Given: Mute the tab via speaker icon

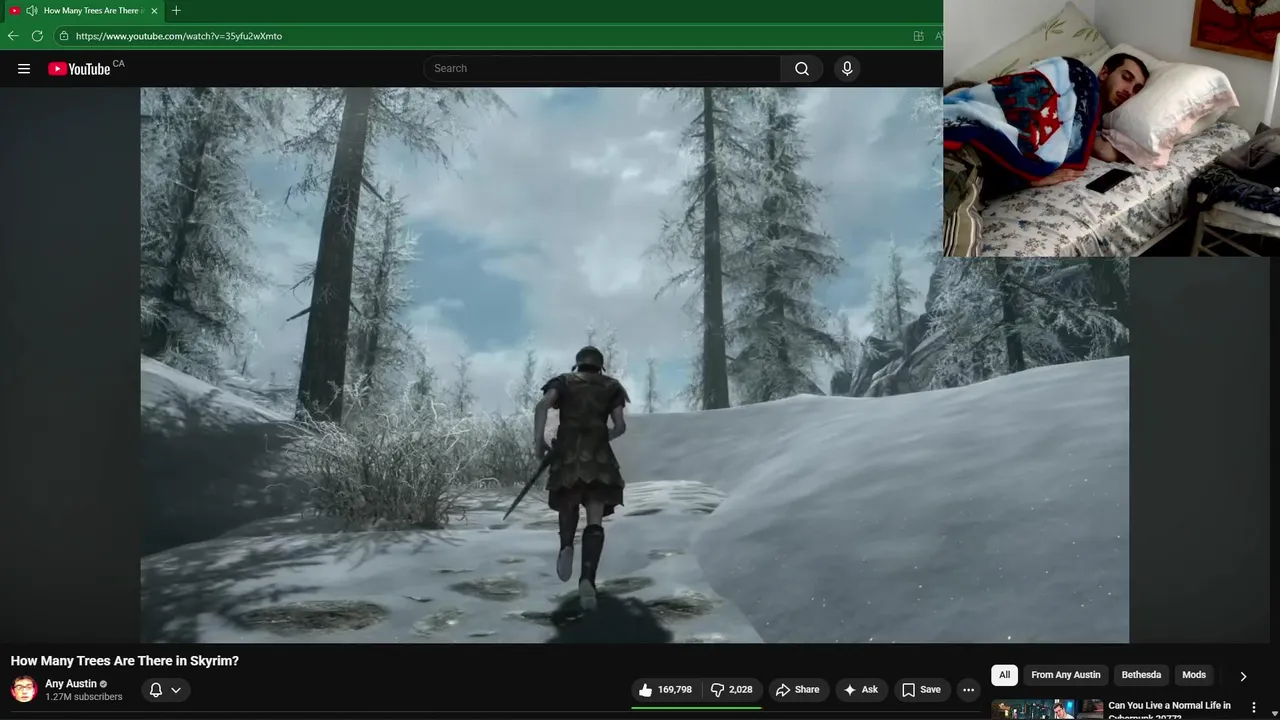Looking at the screenshot, I should (x=32, y=10).
